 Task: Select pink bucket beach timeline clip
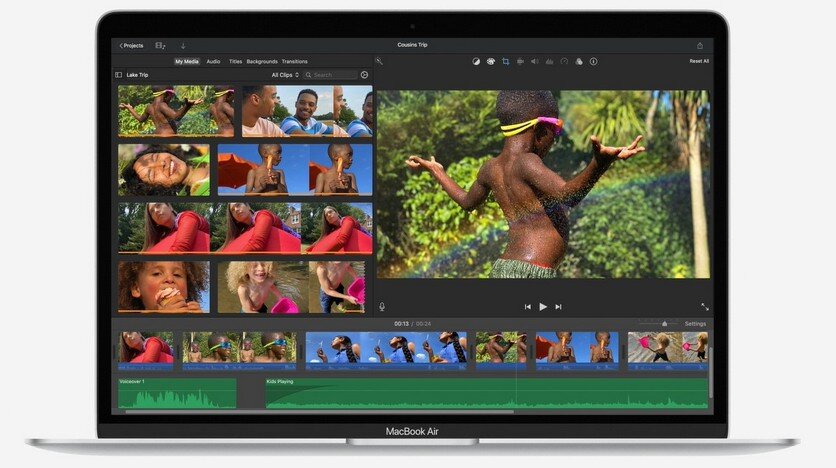pos(668,351)
